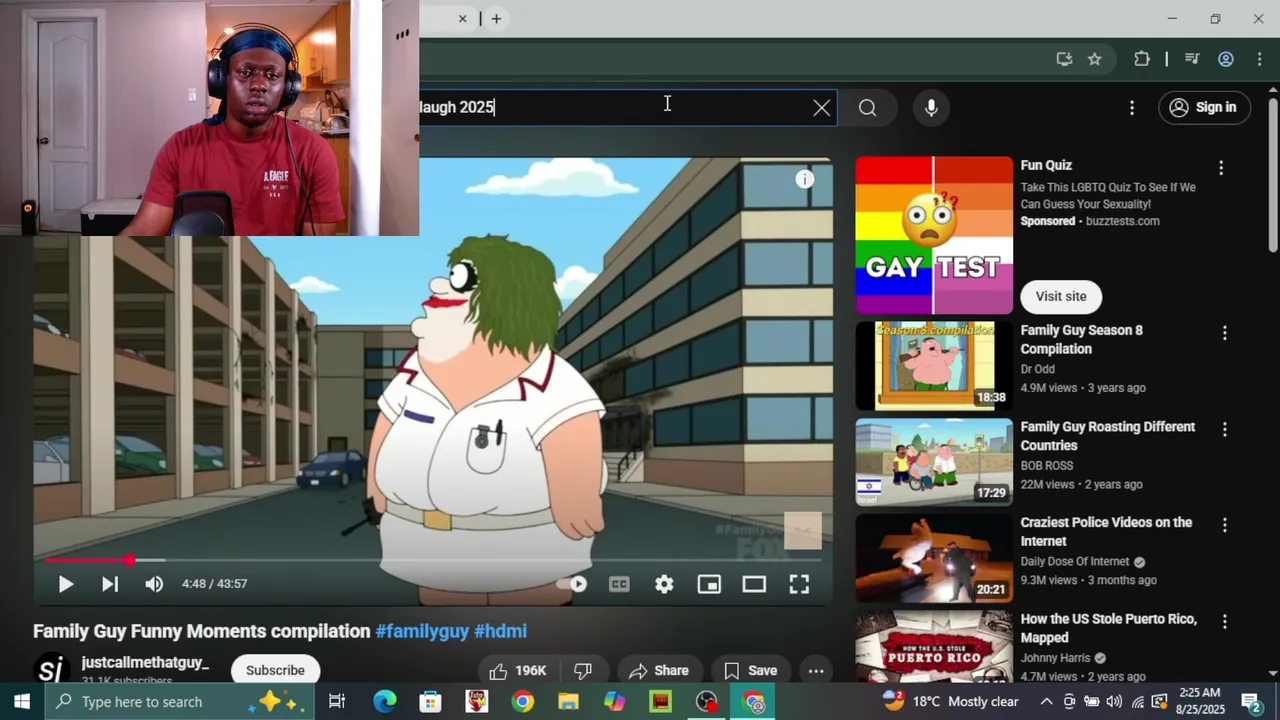Seek using the red video progress bar
This screenshot has height=720, width=1280.
point(432,560)
